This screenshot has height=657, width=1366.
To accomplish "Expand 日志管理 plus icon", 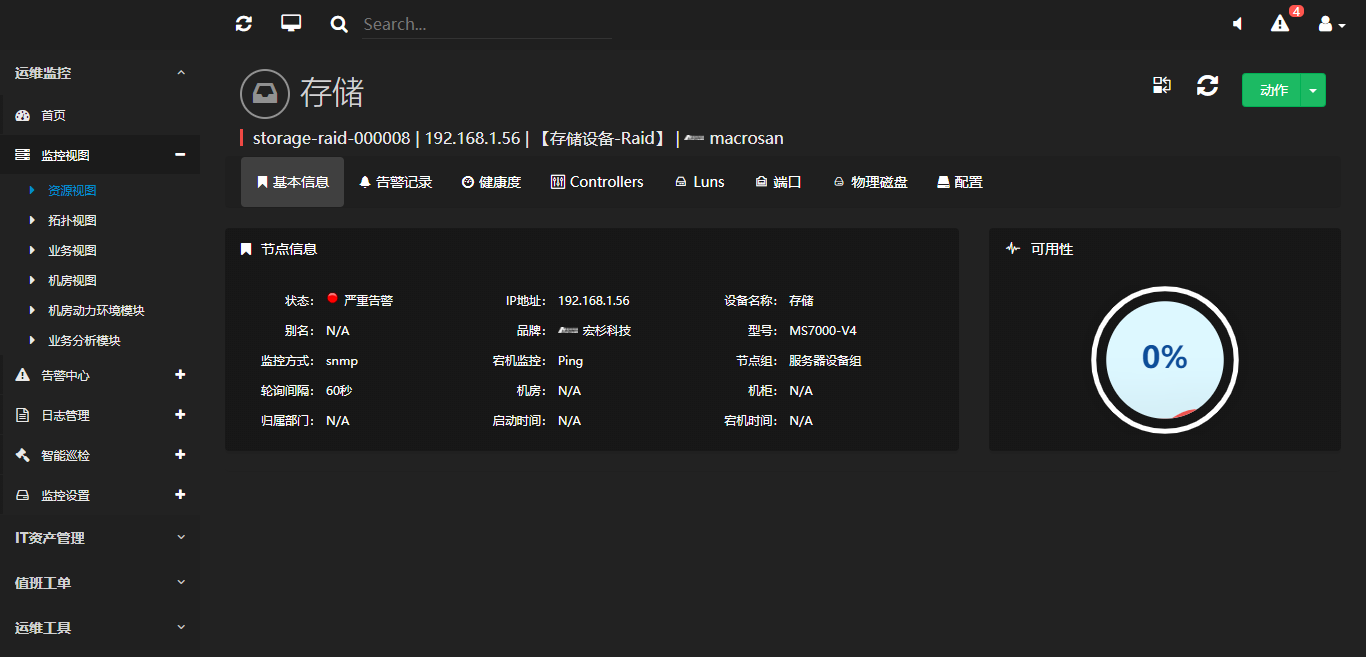I will point(181,415).
